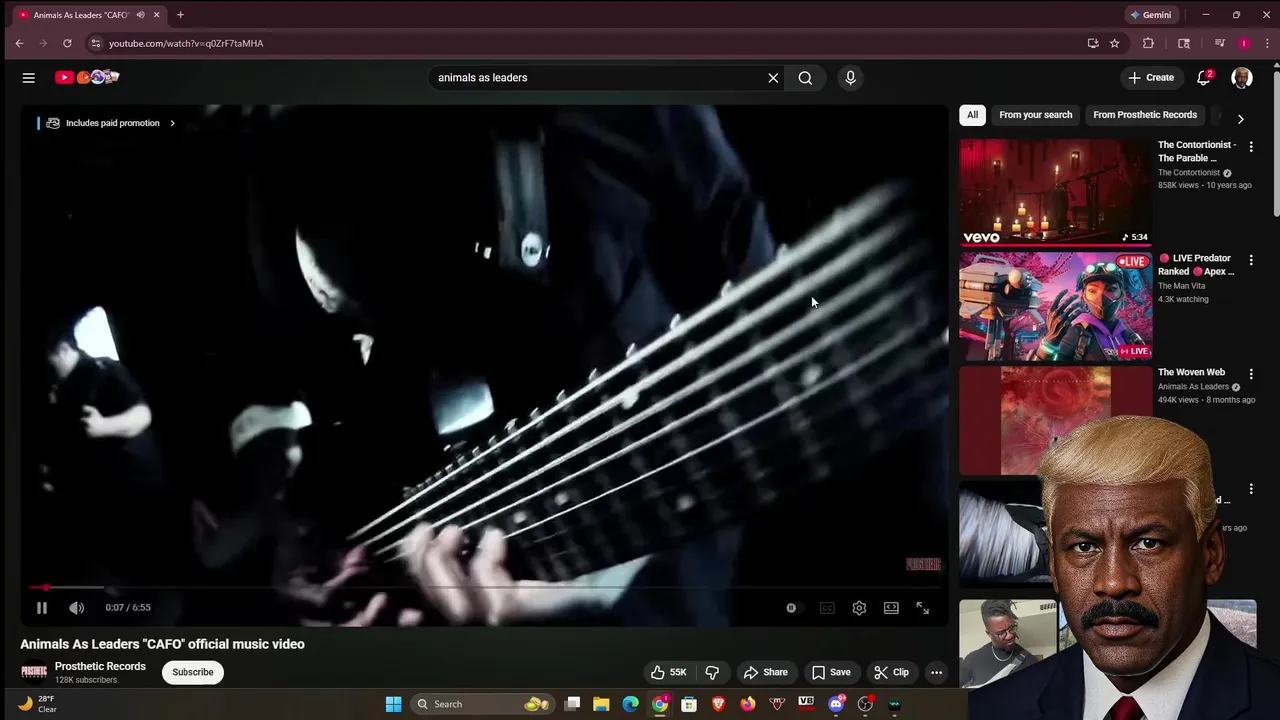1280x720 pixels.
Task: Like the video with thumbs up
Action: [669, 673]
